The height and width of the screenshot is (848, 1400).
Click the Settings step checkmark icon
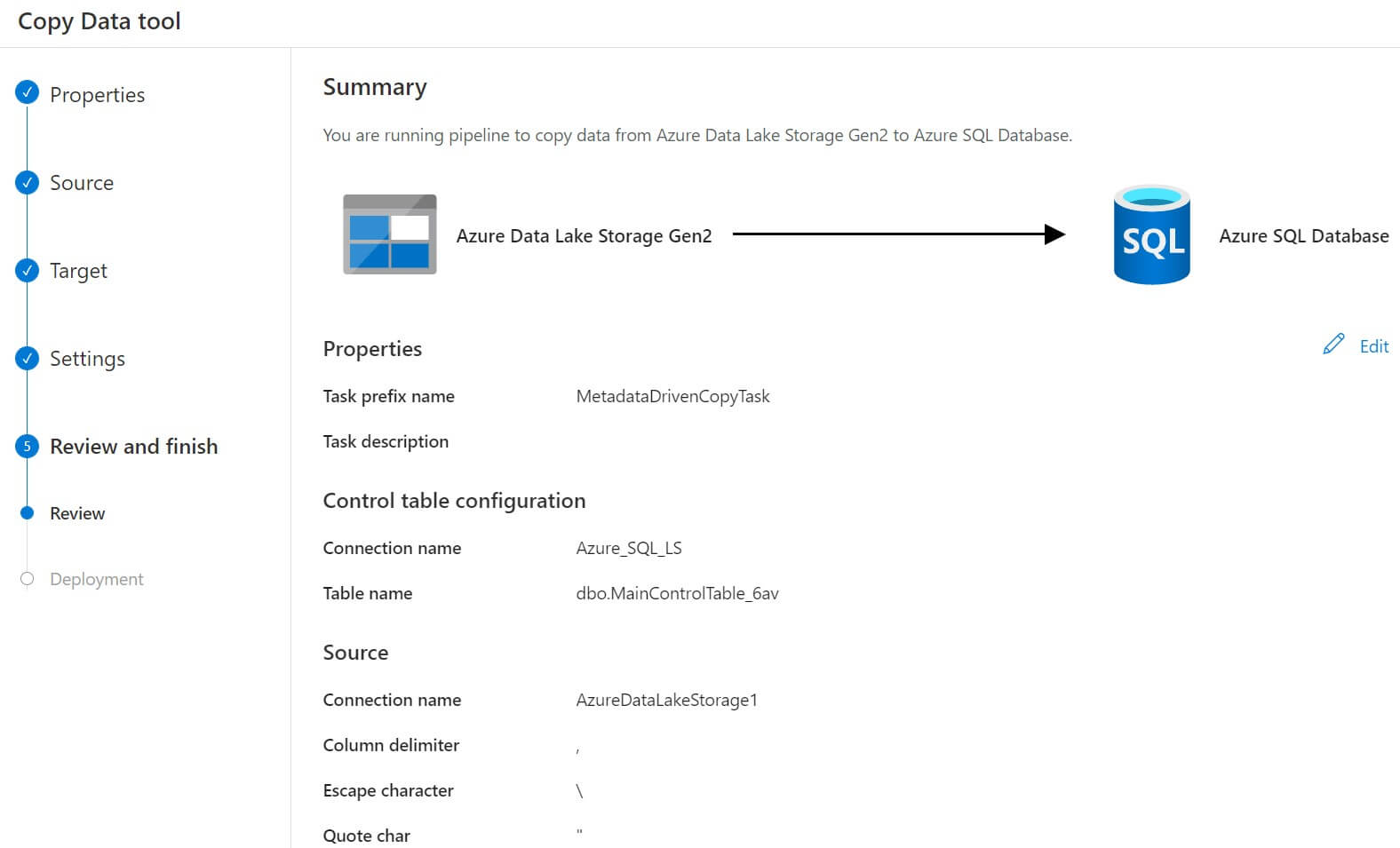click(x=28, y=358)
